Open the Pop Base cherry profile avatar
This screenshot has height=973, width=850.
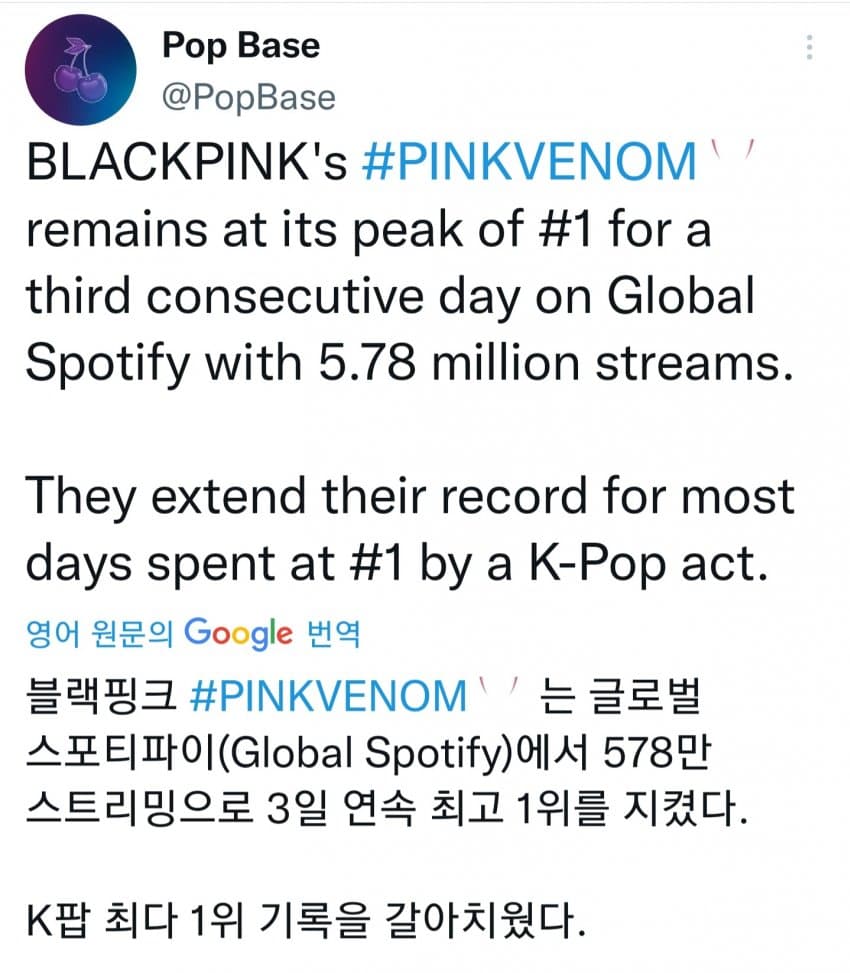click(81, 70)
